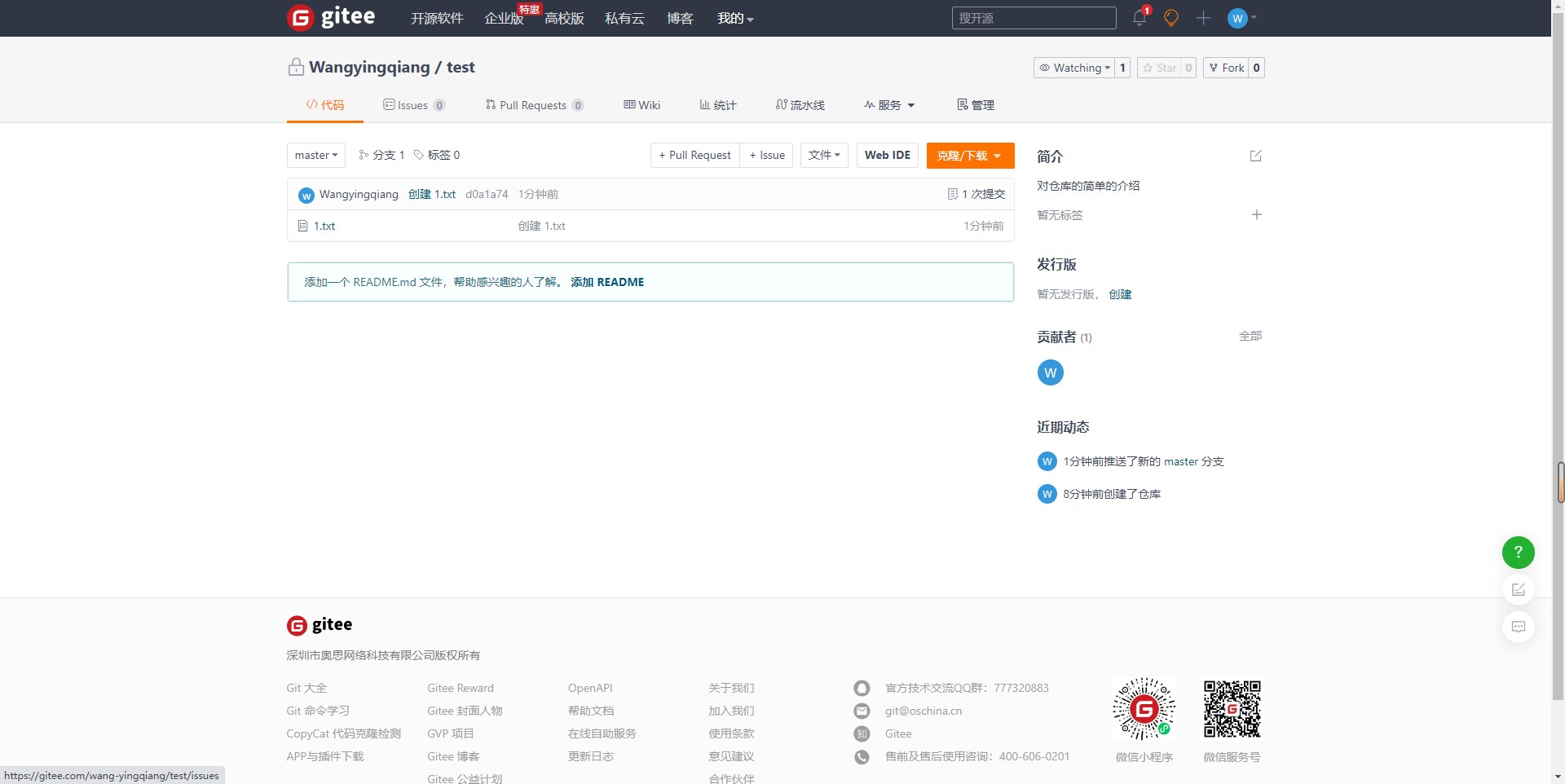
Task: Switch to the Issues tab
Action: point(413,105)
